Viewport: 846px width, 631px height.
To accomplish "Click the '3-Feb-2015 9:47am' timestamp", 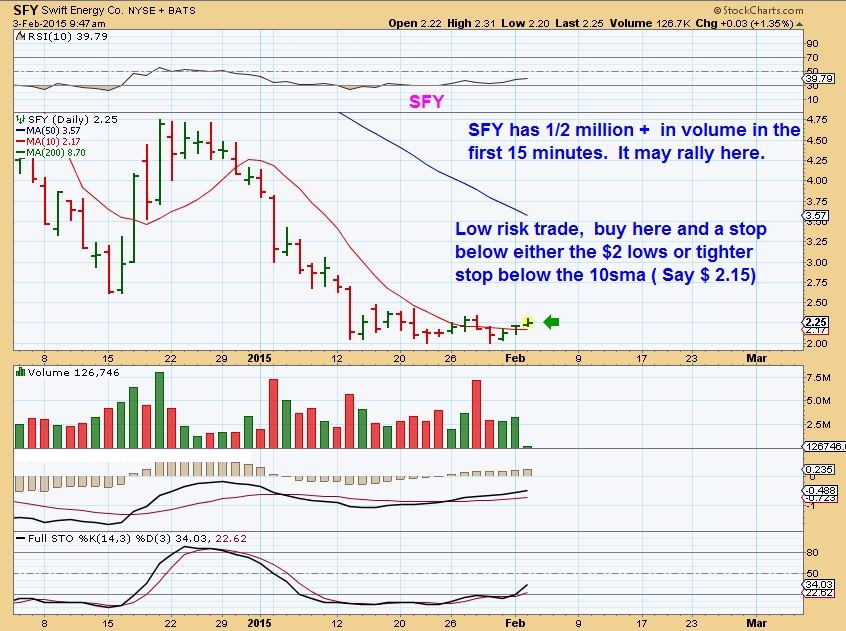I will click(59, 24).
